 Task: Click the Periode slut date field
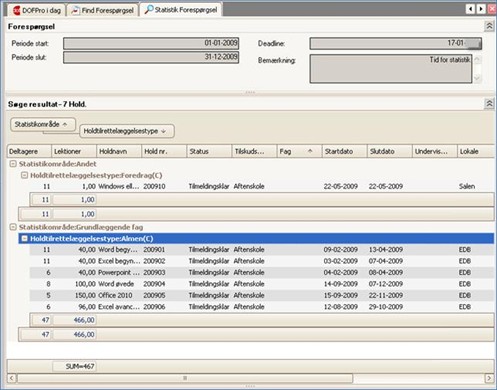151,57
